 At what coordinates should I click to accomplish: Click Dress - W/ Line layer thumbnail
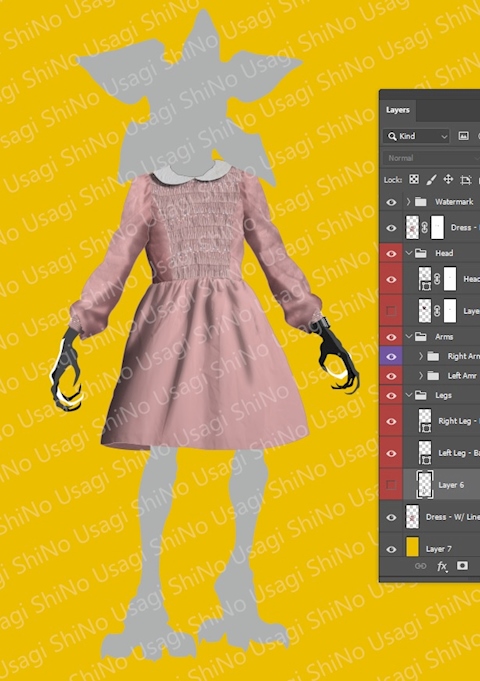(x=412, y=517)
